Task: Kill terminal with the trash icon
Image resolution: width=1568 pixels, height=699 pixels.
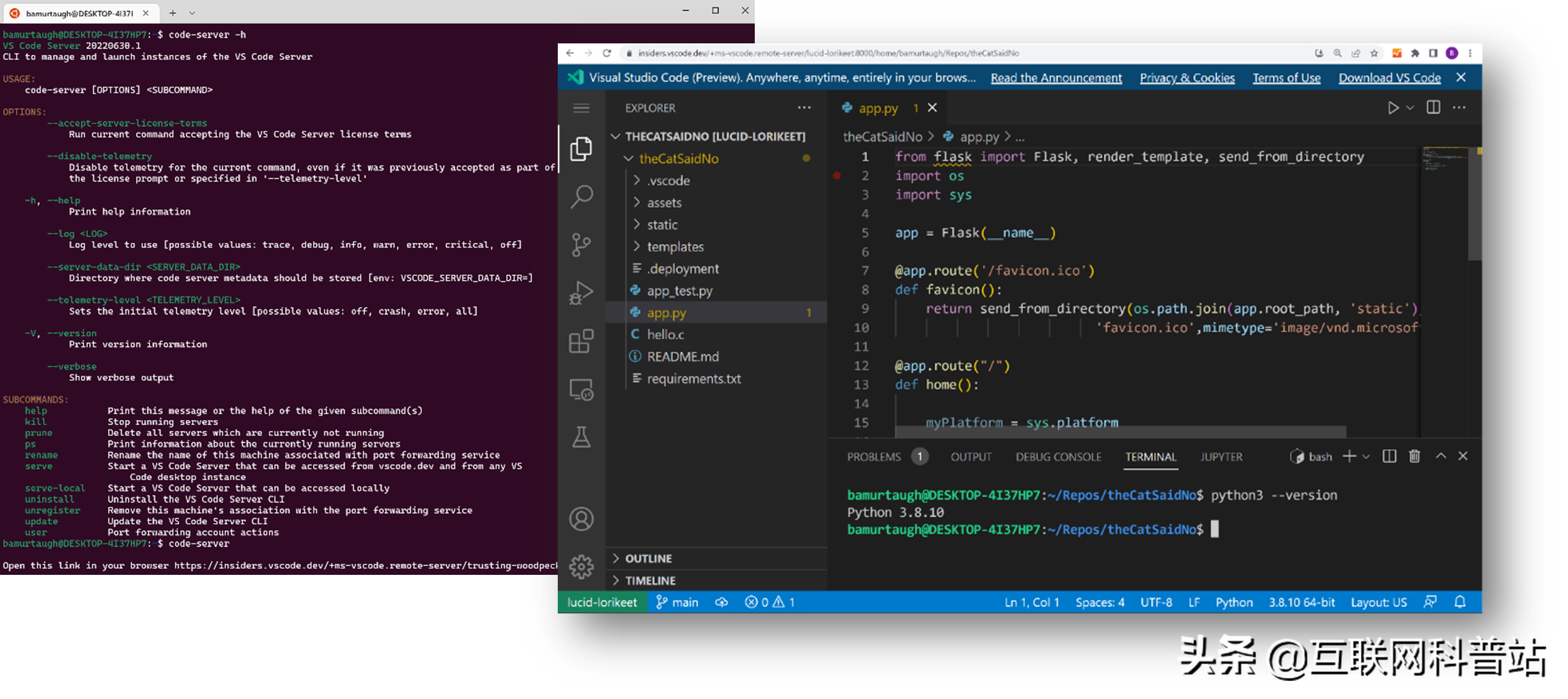Action: coord(1414,457)
